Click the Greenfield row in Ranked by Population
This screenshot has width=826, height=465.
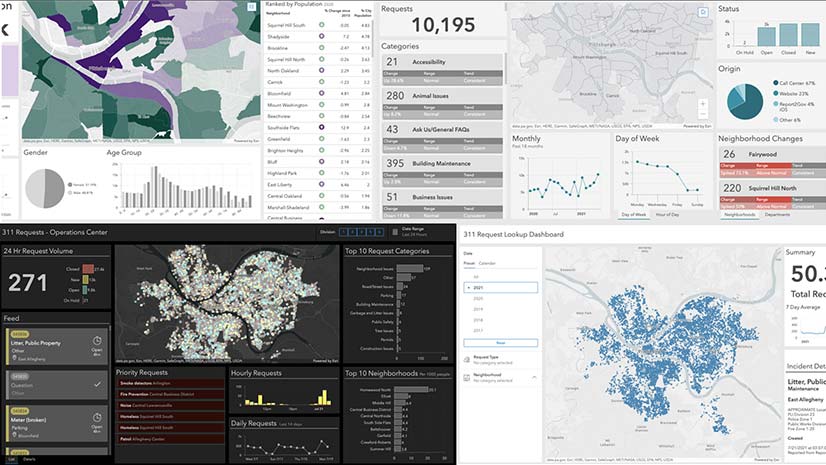(318, 139)
